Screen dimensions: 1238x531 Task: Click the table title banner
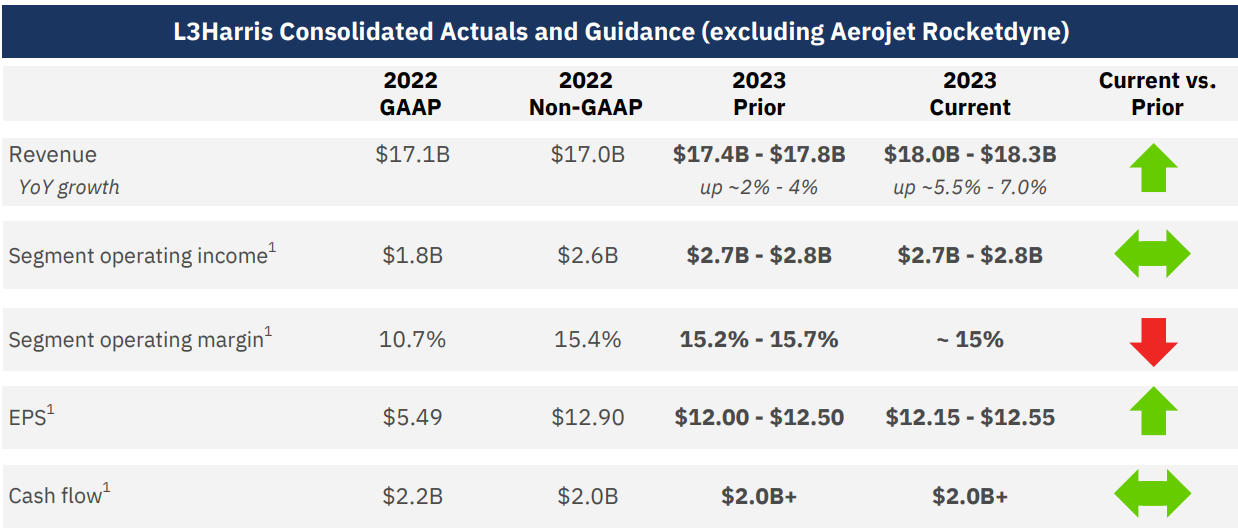point(620,31)
